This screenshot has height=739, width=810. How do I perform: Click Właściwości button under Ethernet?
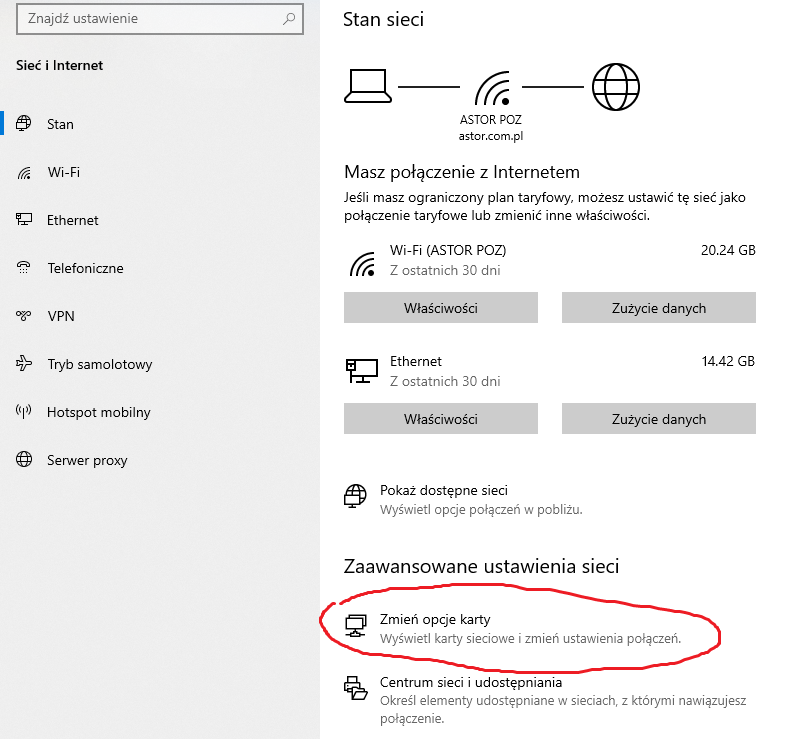point(441,419)
